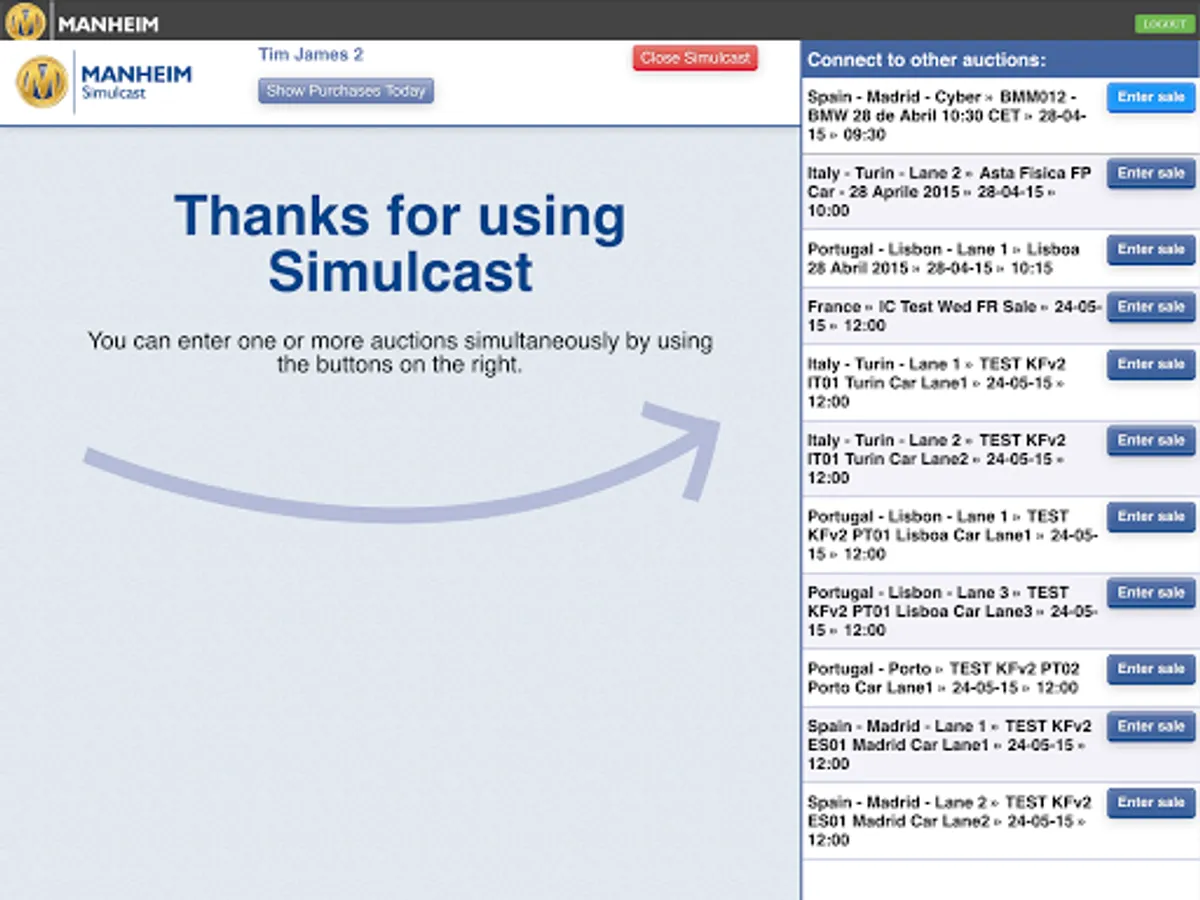
Task: Click the Manheim Simulcast logo
Action: [x=104, y=82]
